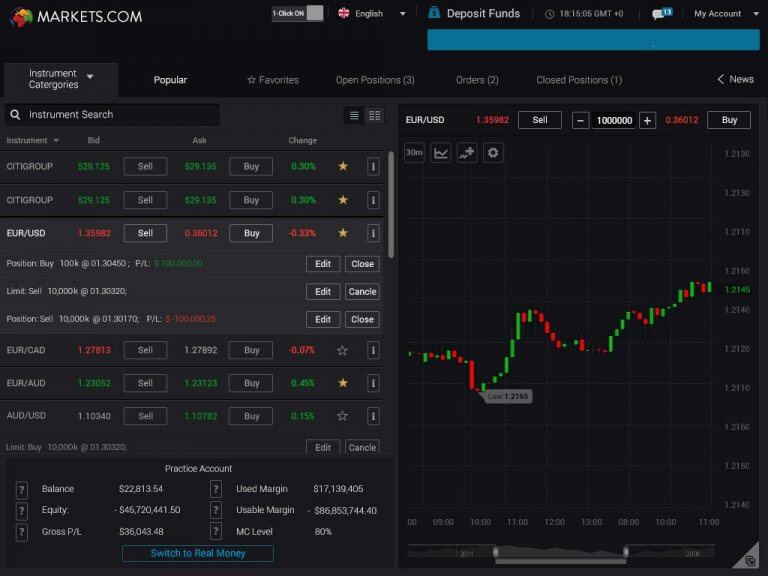Screen dimensions: 768x576
Task: Switch to Open Positions (3) tab
Action: coord(375,80)
